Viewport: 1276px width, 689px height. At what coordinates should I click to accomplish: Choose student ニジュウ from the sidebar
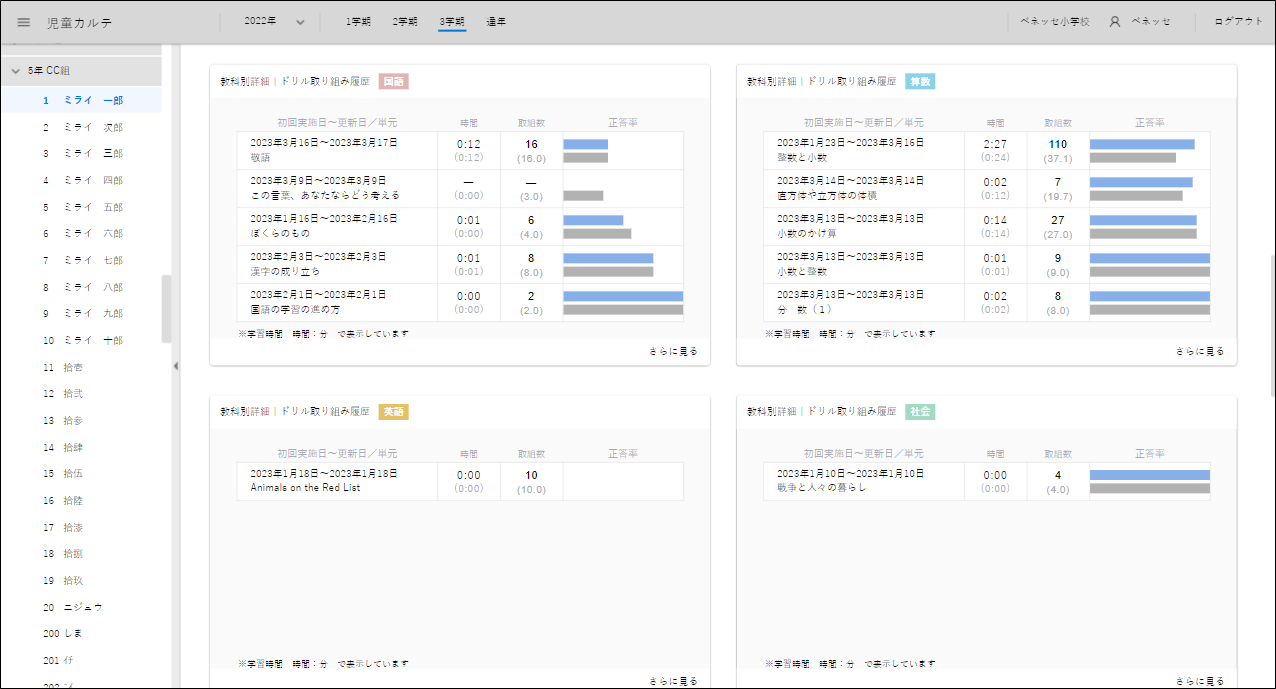82,607
